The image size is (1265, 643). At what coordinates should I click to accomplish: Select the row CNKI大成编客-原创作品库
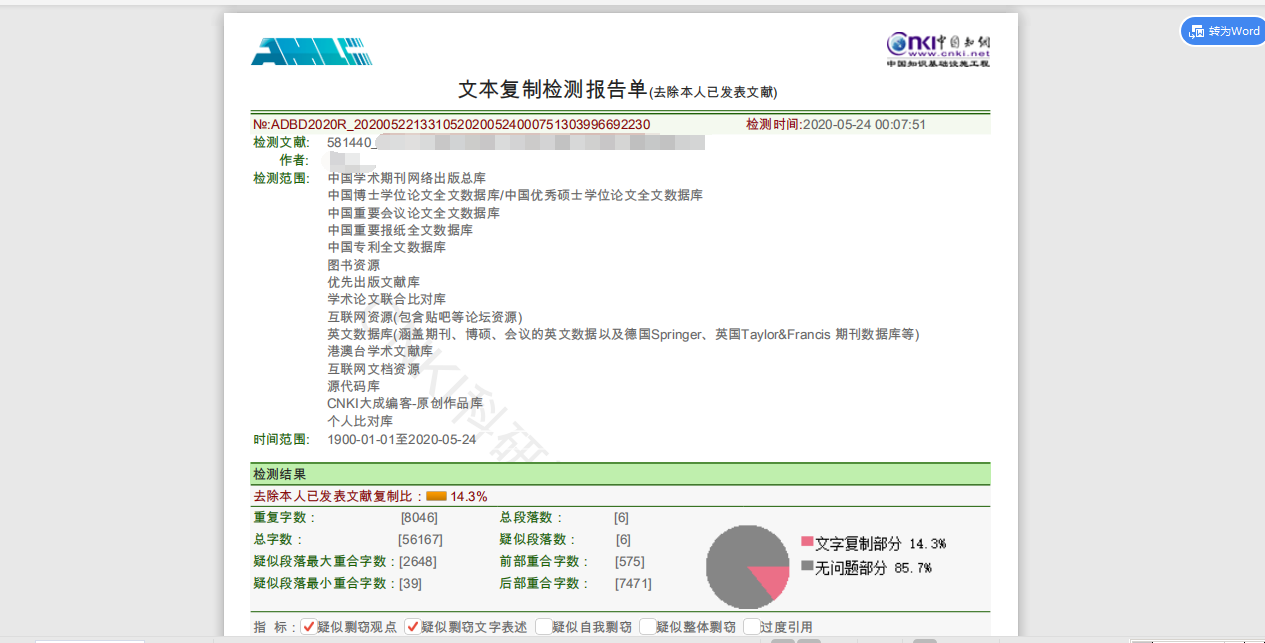click(x=405, y=403)
